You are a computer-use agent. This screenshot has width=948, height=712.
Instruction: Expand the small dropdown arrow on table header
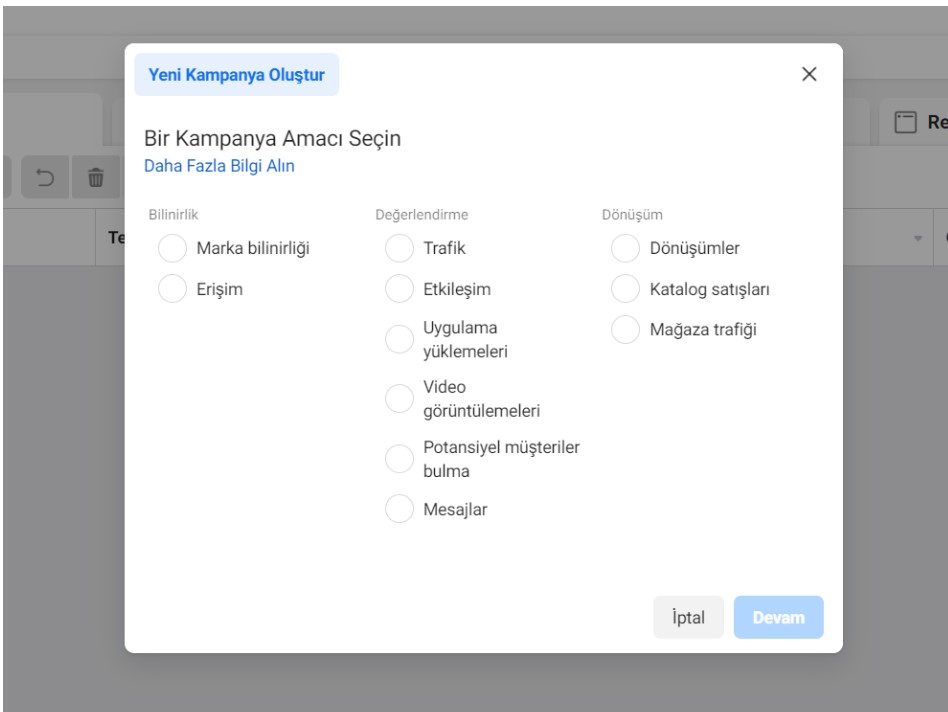tap(918, 238)
